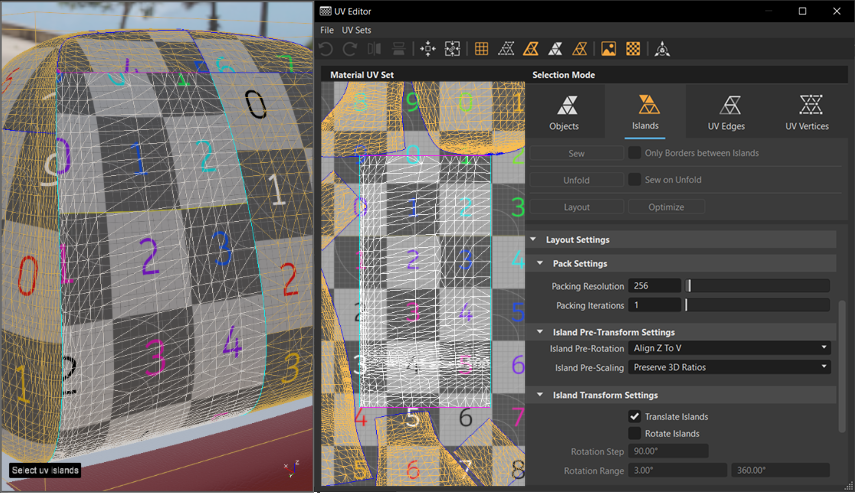Click the flip vertical toolbar icon
Viewport: 855px width, 493px height.
tap(399, 49)
